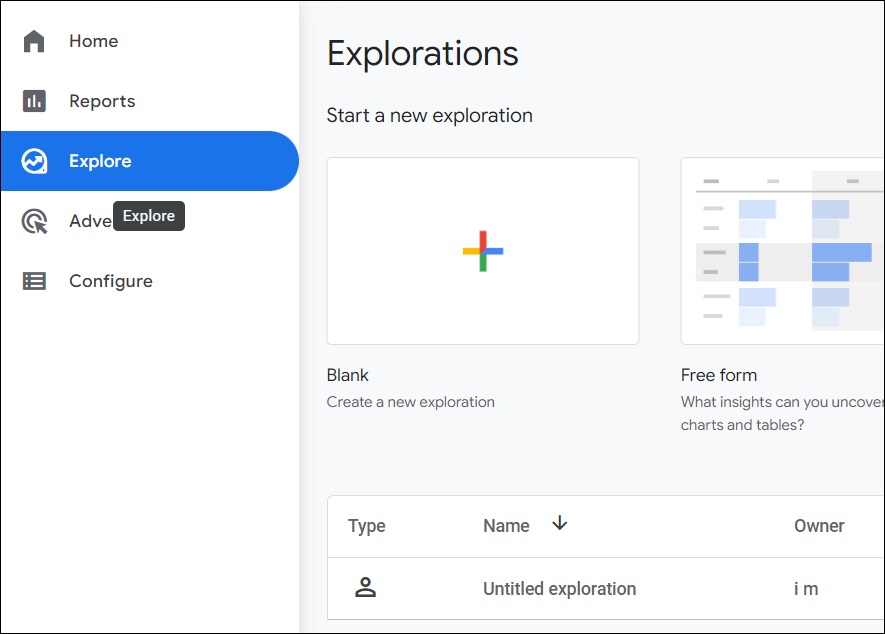Click owner cell 'i m'

[806, 589]
